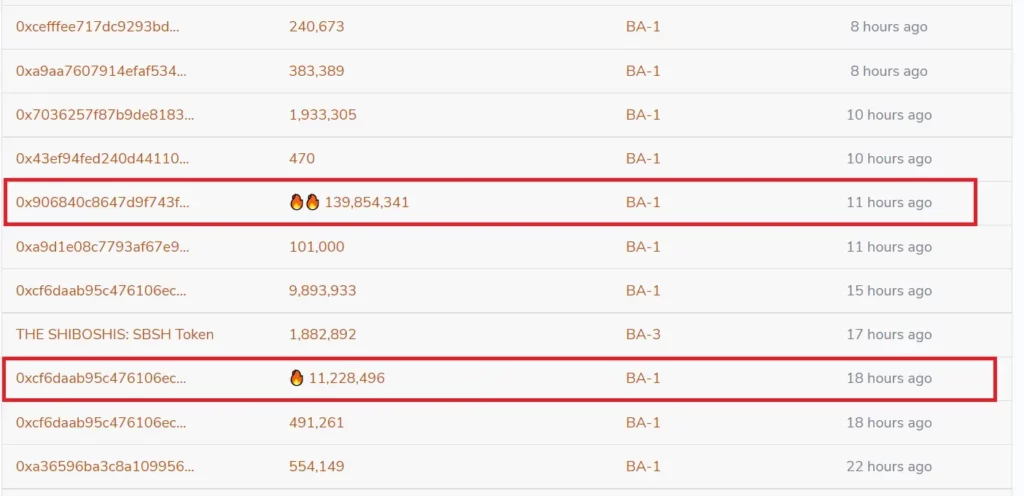Open THE SHIBOSHIS: SBSH Token link
Screen dimensions: 1024x496
click(115, 334)
